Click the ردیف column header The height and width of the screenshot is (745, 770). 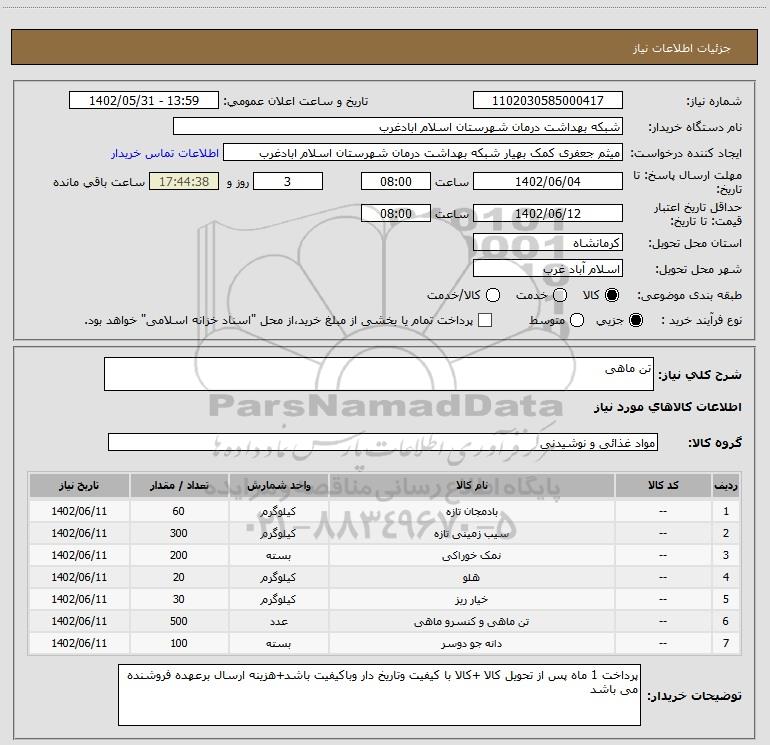point(726,485)
